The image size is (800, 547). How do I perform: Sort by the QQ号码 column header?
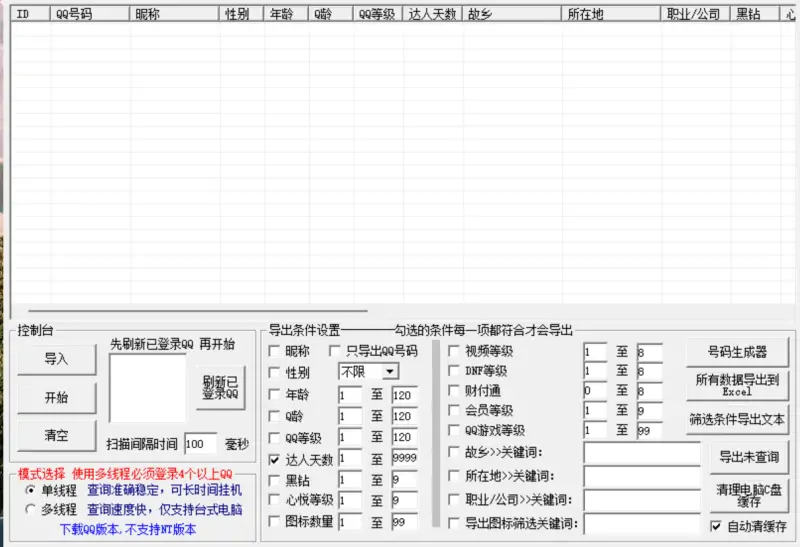tap(88, 15)
